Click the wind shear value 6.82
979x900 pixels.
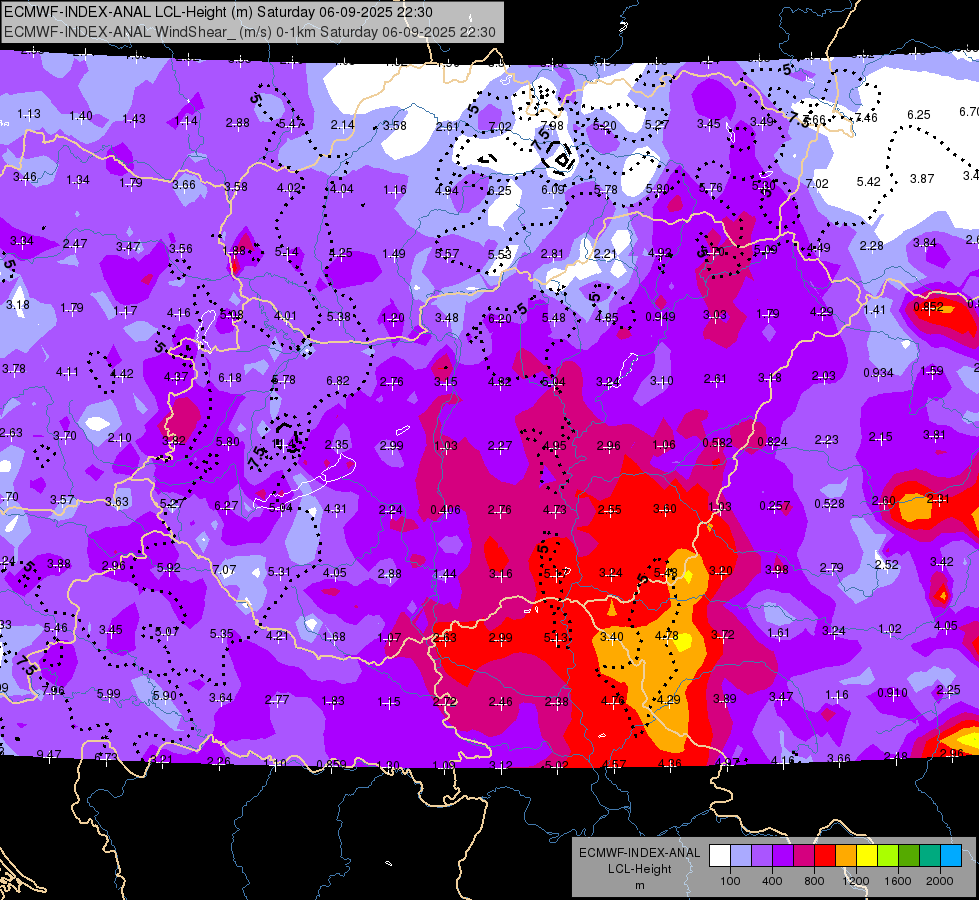pyautogui.click(x=338, y=380)
